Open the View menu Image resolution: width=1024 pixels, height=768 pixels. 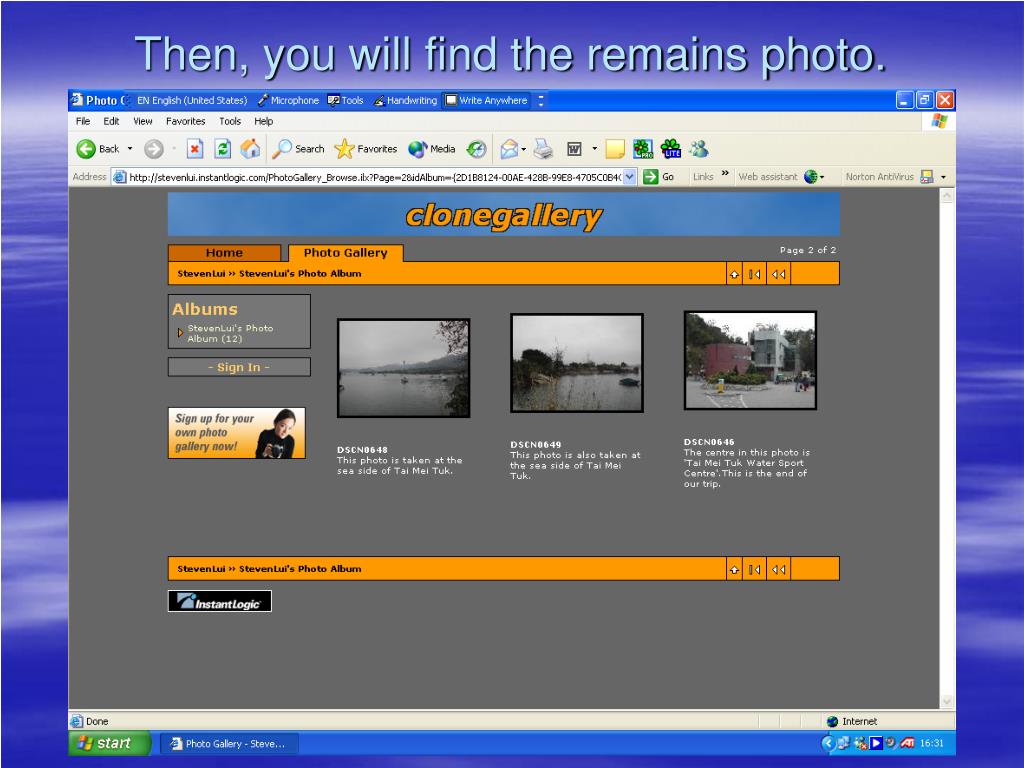(x=142, y=121)
